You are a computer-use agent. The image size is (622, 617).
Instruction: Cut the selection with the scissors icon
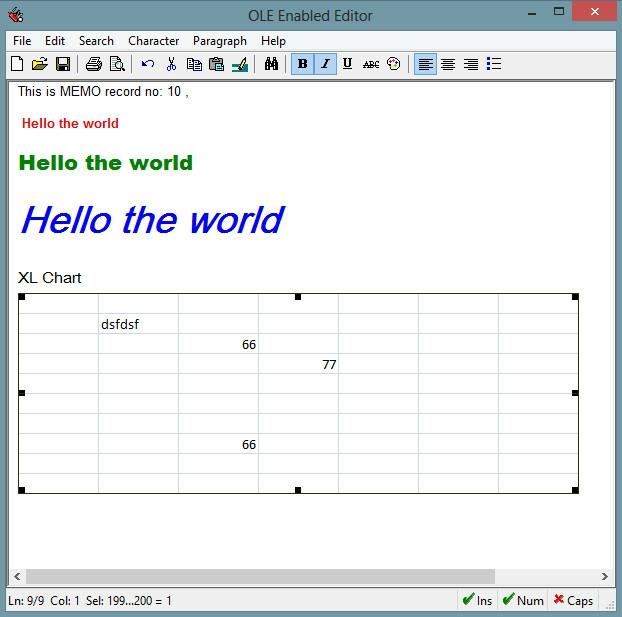(x=171, y=64)
